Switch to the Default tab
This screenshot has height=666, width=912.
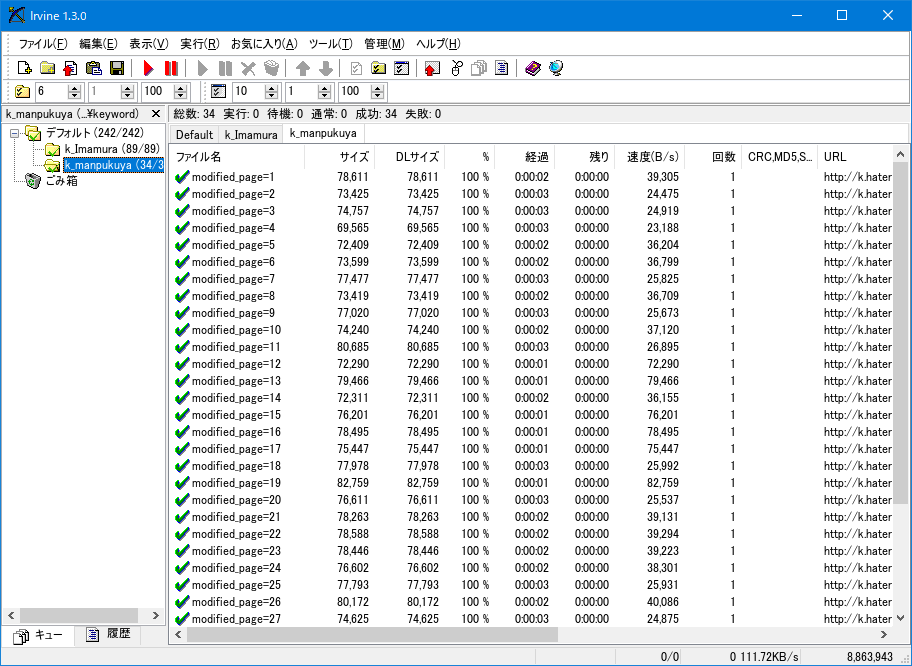point(194,135)
